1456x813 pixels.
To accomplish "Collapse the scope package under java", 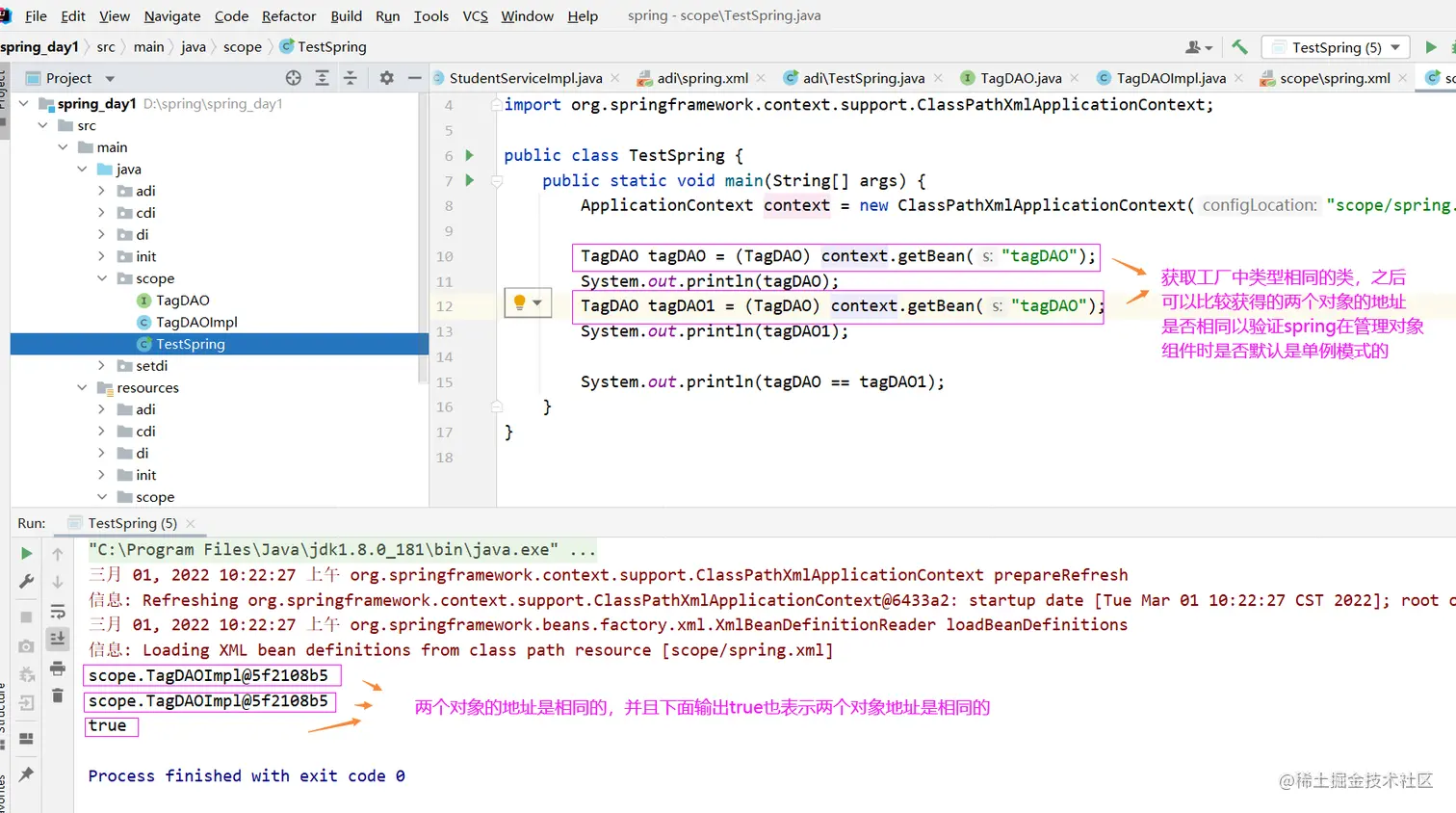I will pos(102,278).
